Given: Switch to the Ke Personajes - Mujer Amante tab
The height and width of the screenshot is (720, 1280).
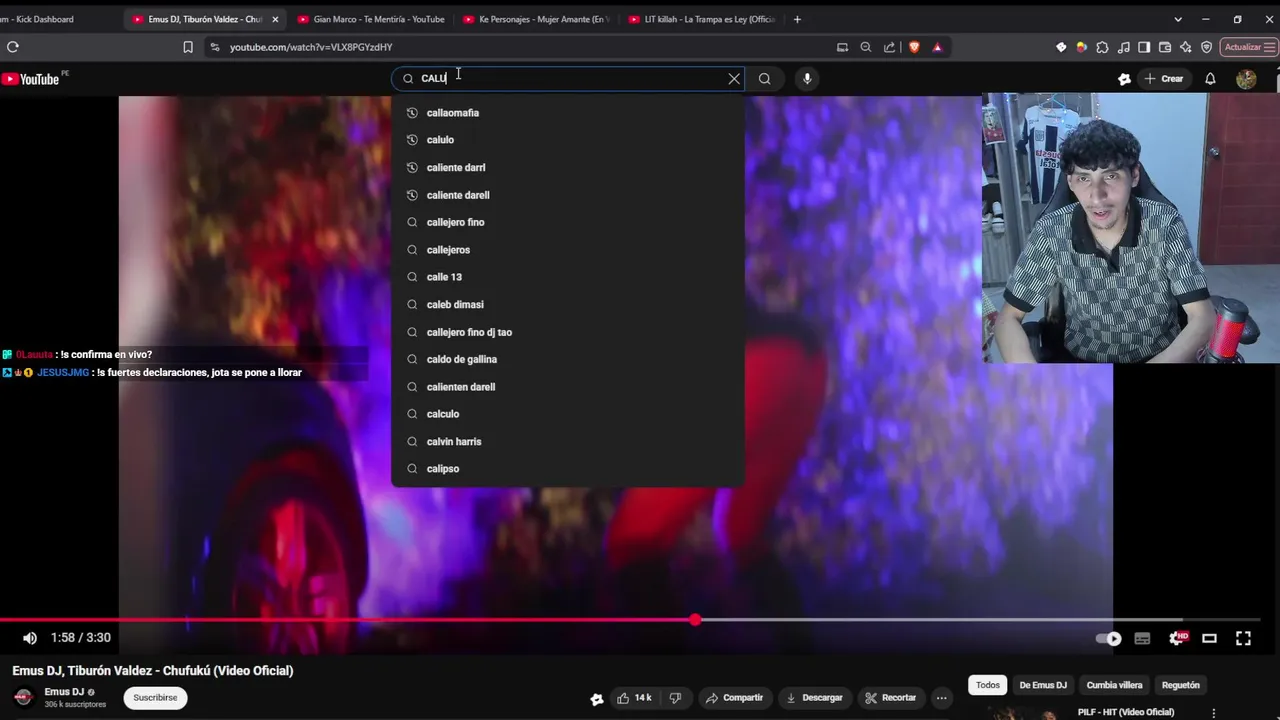Looking at the screenshot, I should coord(535,19).
